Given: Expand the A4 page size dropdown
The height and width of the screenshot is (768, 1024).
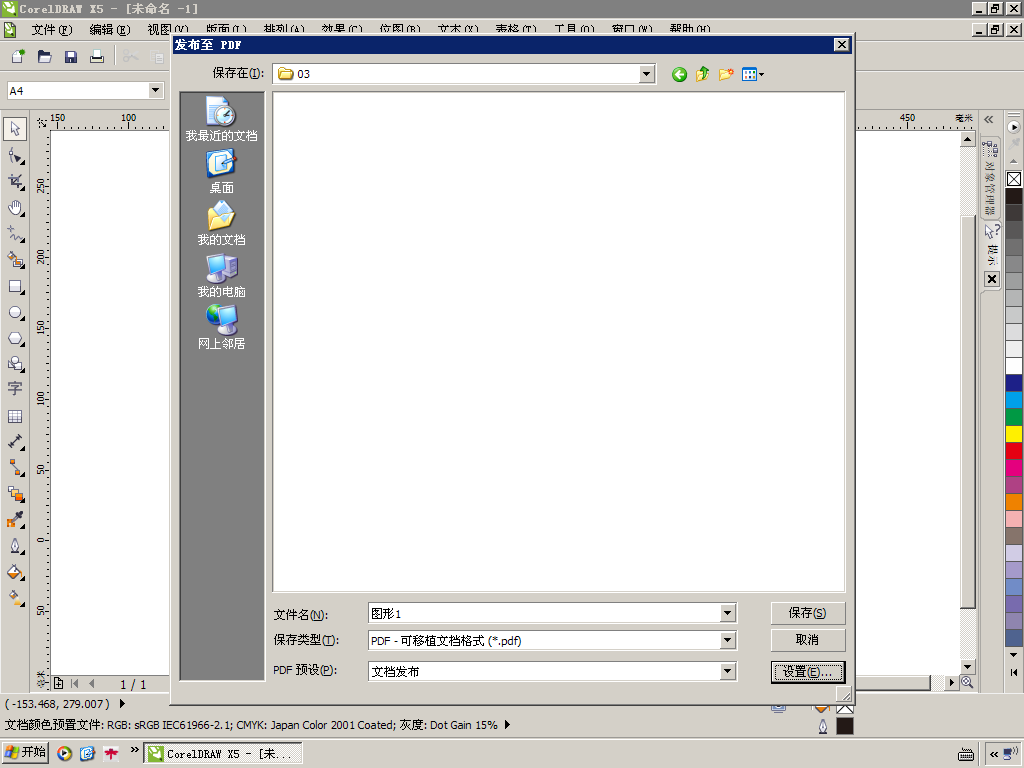Looking at the screenshot, I should pos(155,90).
